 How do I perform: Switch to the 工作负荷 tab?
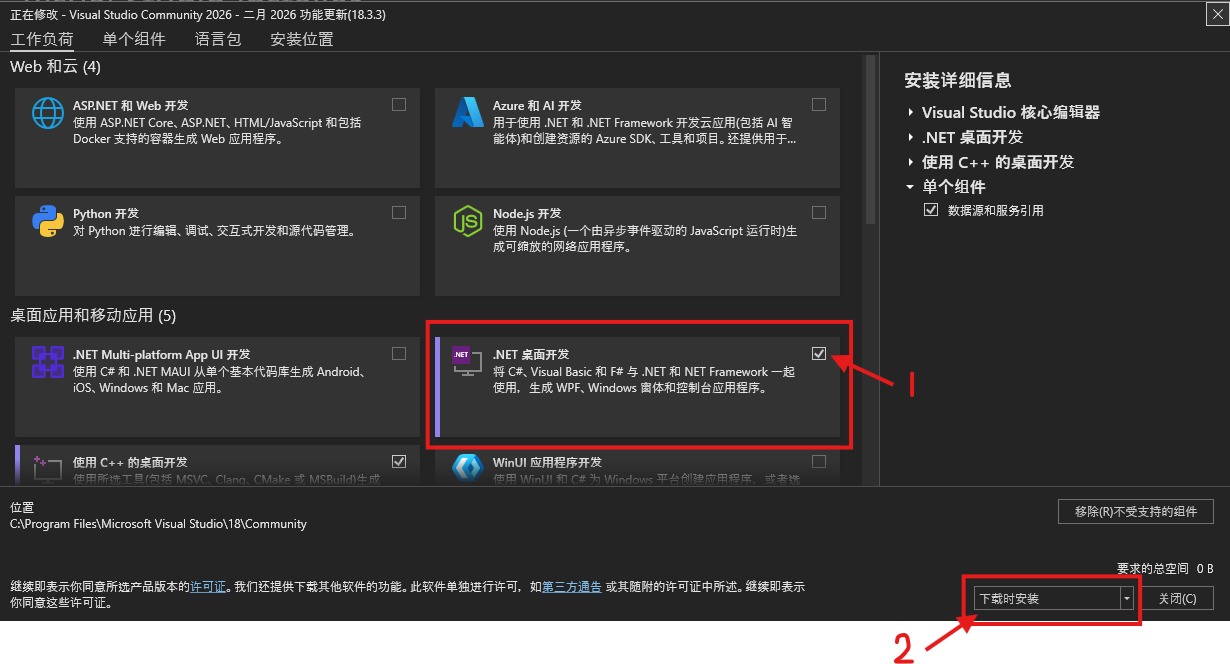tap(42, 39)
